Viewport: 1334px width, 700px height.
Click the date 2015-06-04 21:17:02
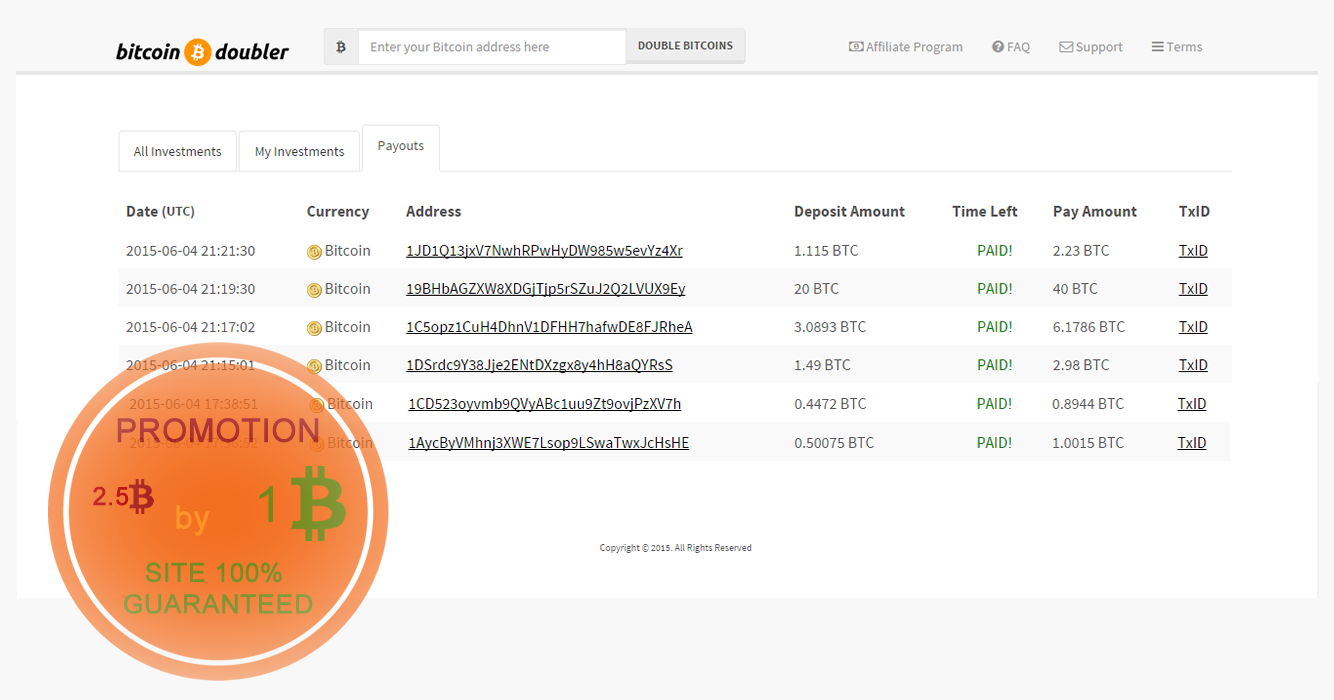(190, 327)
